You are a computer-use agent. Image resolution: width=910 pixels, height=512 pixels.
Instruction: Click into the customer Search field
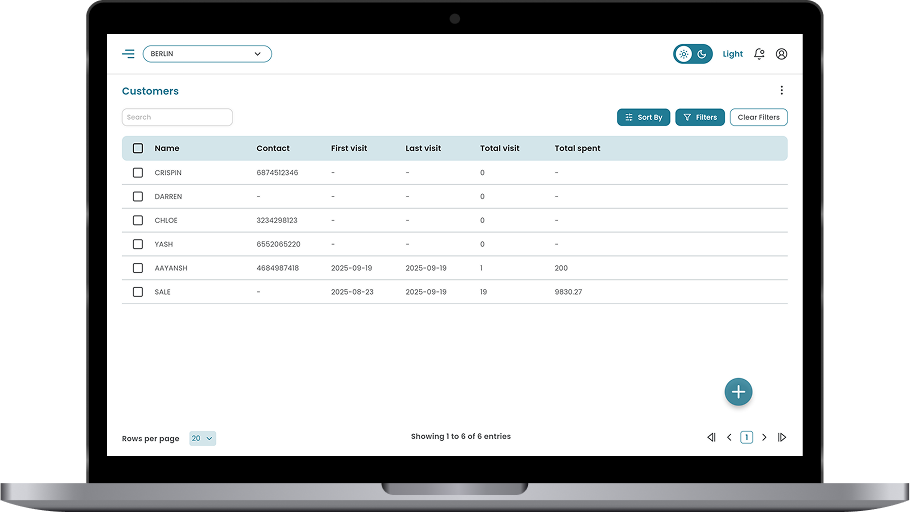(x=177, y=117)
